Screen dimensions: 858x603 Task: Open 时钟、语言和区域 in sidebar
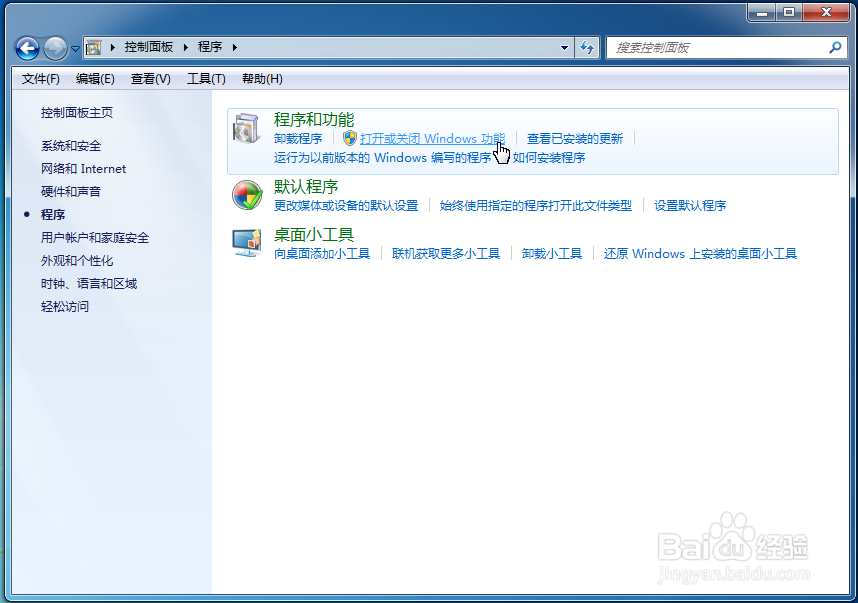click(x=89, y=283)
